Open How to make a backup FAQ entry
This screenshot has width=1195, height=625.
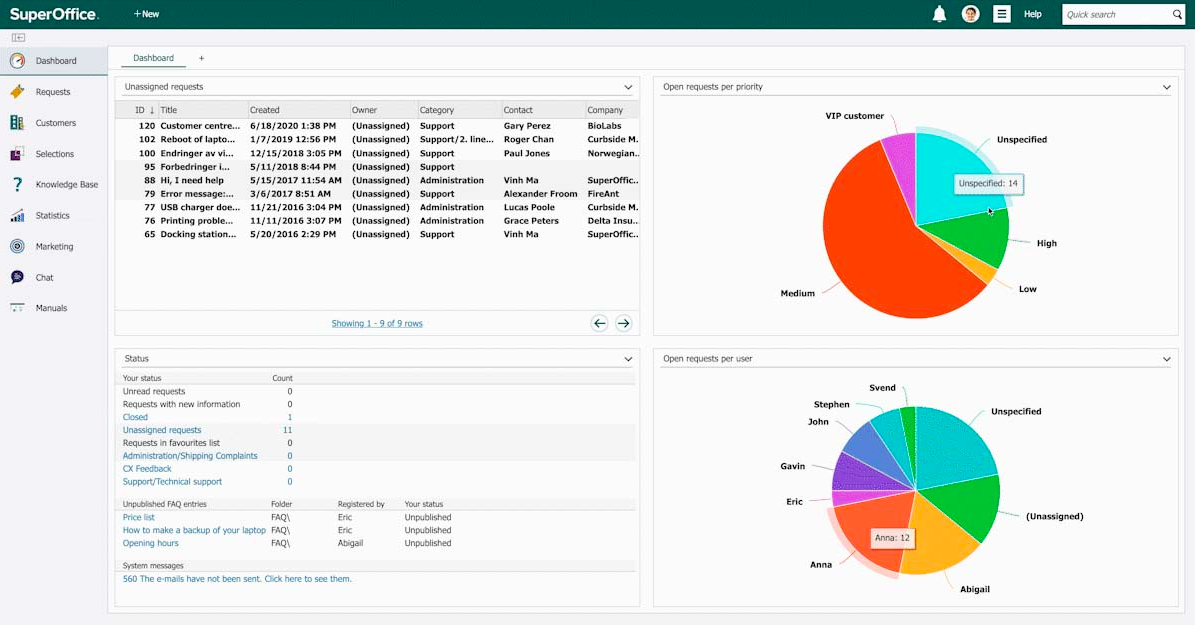pos(194,530)
